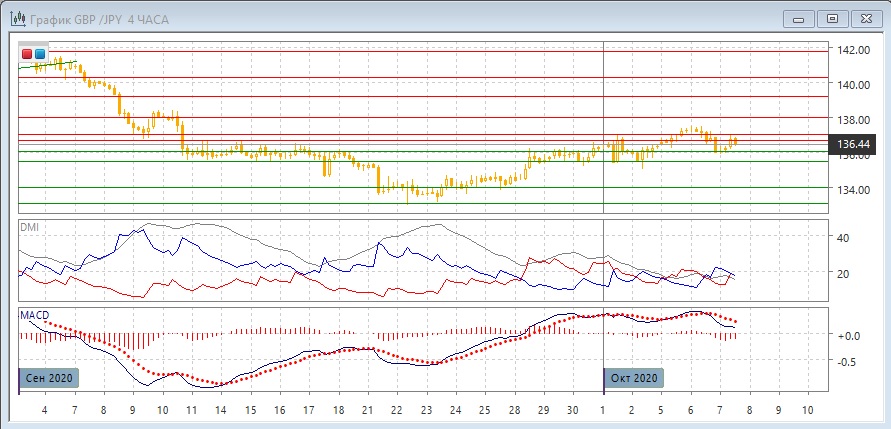Image resolution: width=891 pixels, height=429 pixels.
Task: Click date 28 on the time axis
Action: coord(514,410)
